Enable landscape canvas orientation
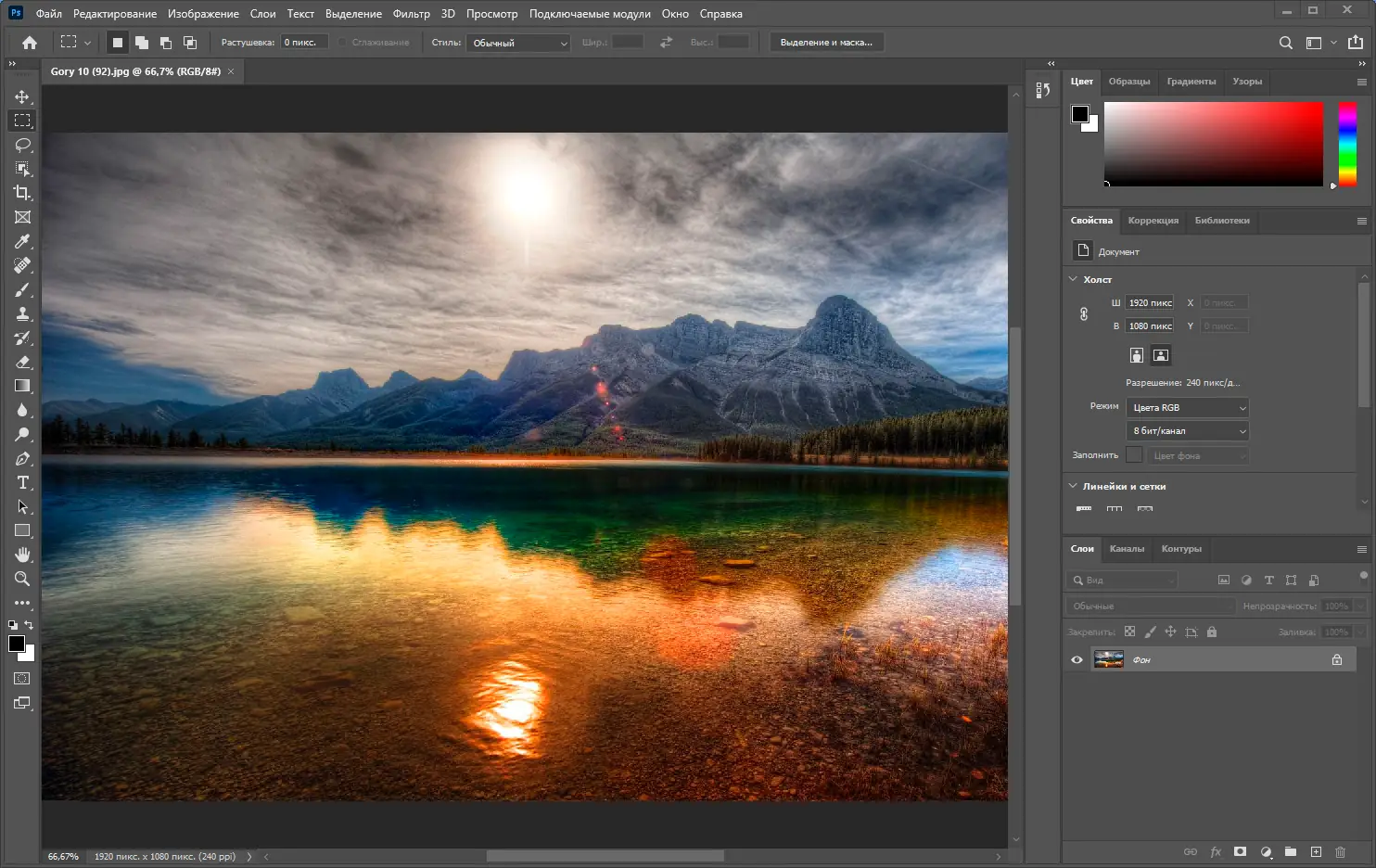 click(1160, 354)
